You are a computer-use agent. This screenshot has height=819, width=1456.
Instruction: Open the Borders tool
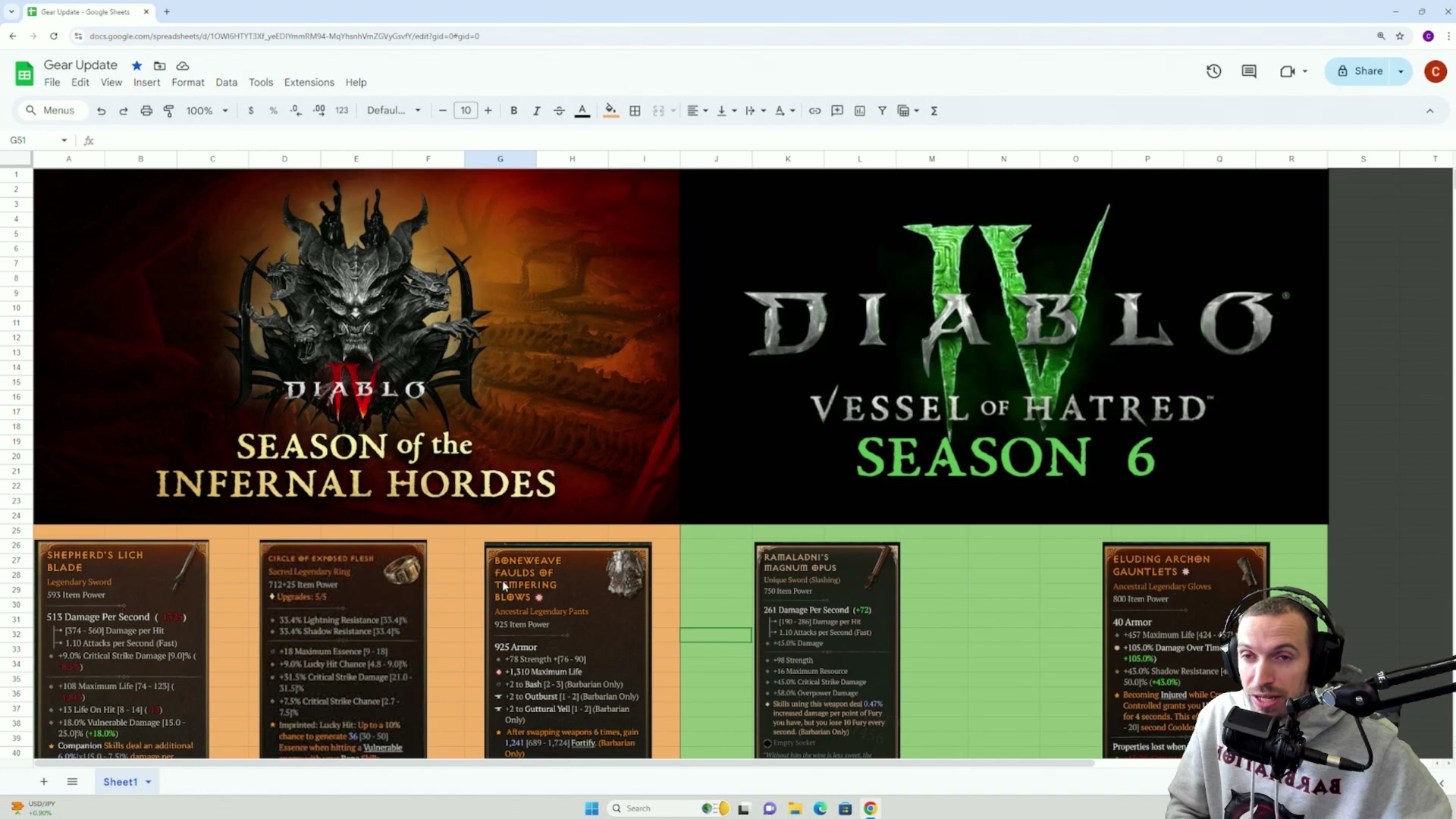pyautogui.click(x=635, y=111)
